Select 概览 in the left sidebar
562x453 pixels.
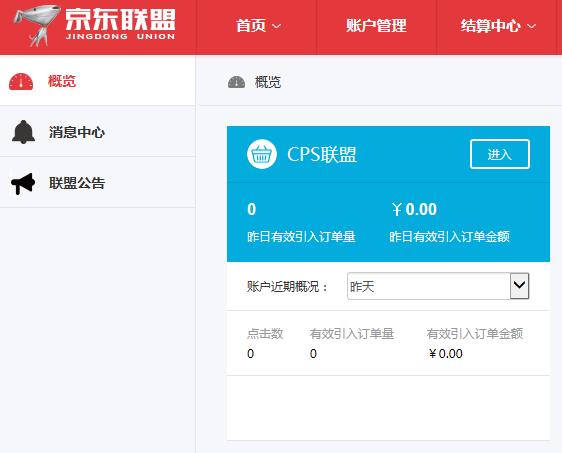[x=97, y=81]
